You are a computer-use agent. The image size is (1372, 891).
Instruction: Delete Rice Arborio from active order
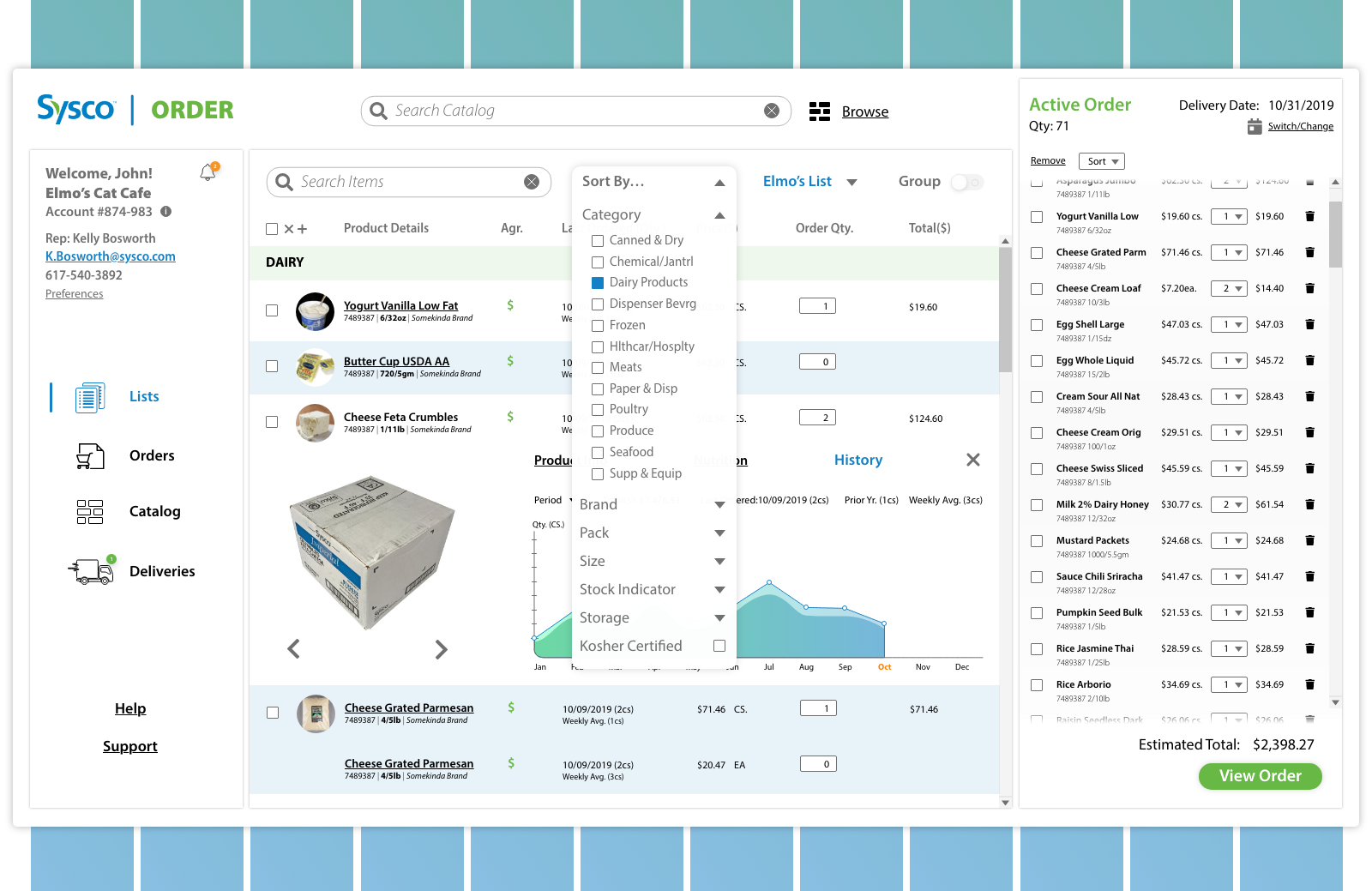1309,684
